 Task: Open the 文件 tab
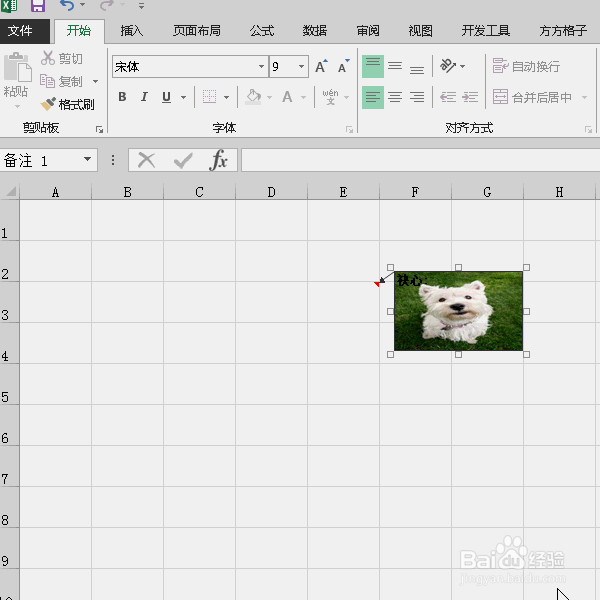coord(24,31)
